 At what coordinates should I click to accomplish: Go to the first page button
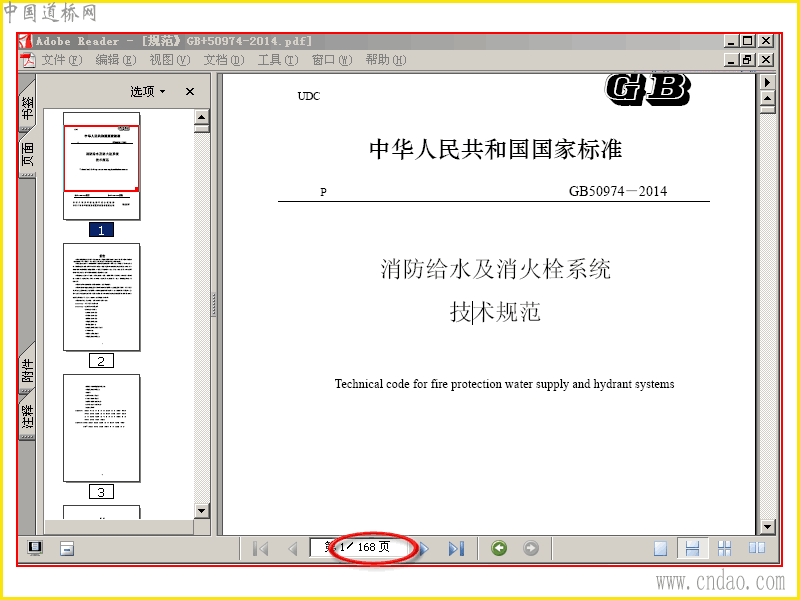261,549
